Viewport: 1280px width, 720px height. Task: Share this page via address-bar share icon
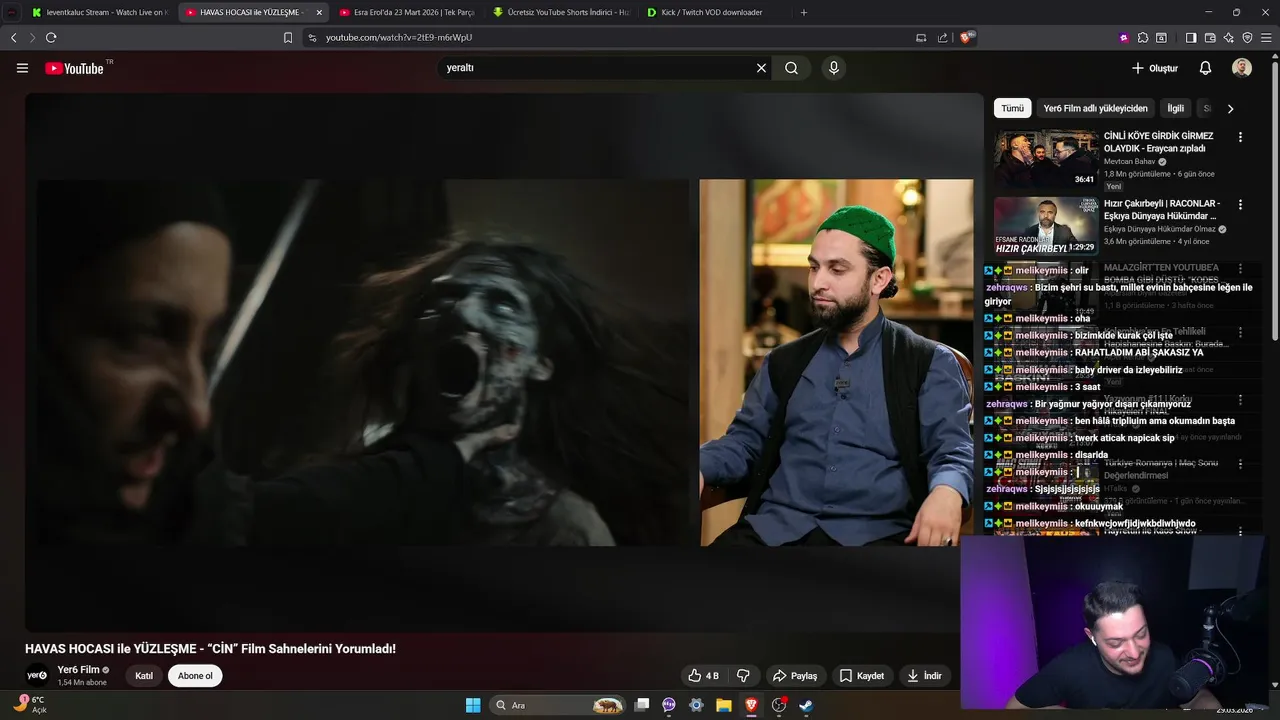coord(942,37)
